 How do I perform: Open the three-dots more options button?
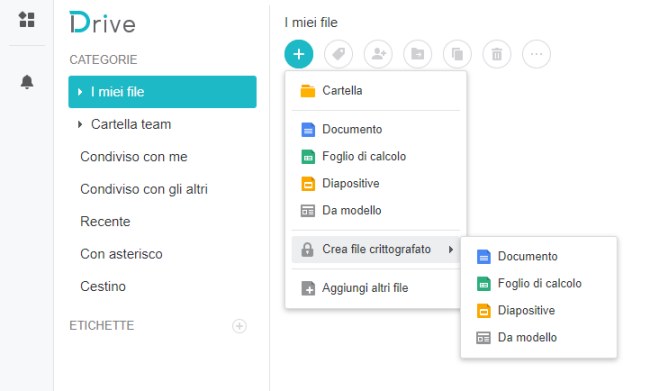coord(536,54)
